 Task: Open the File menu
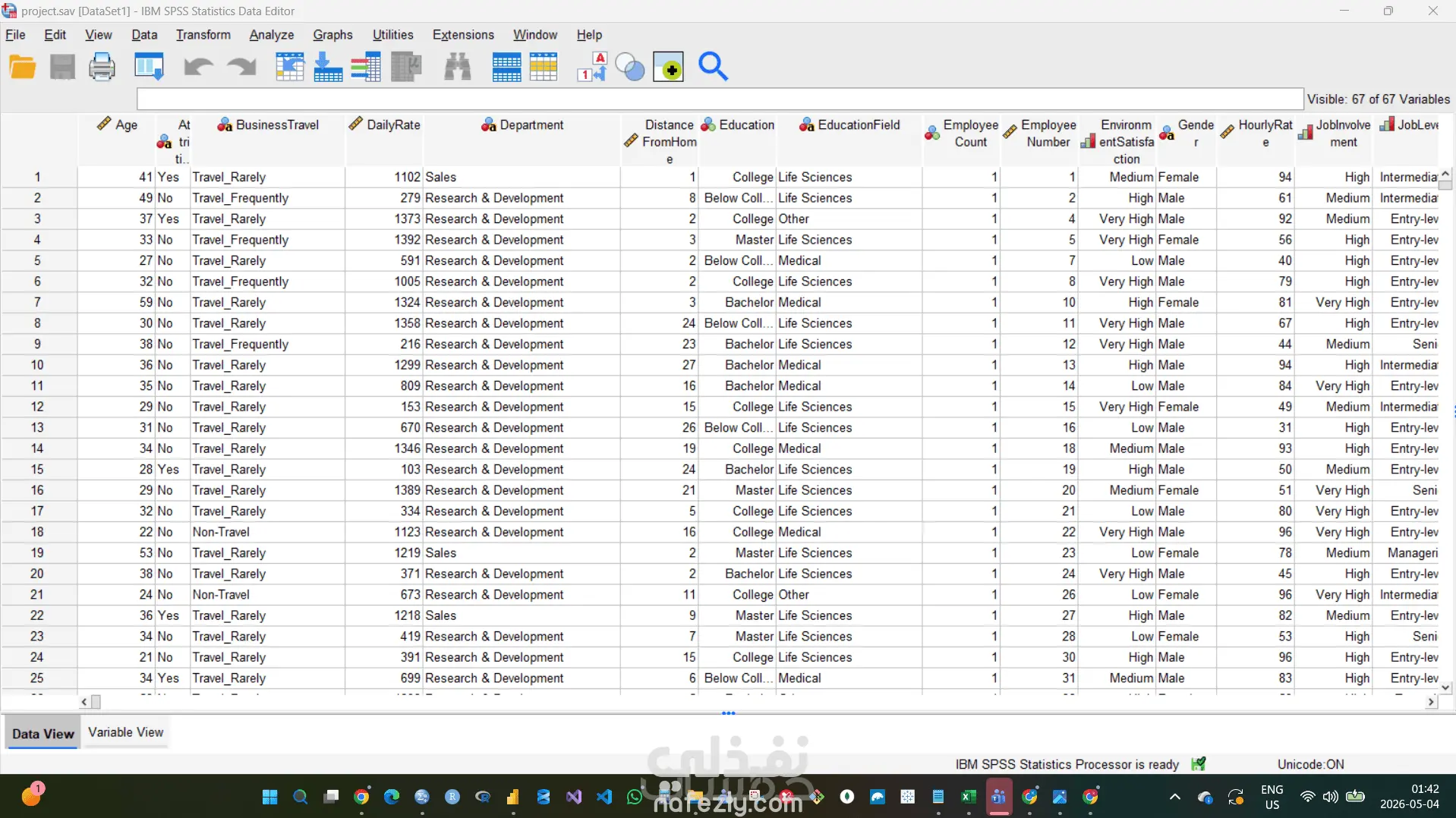pos(15,35)
